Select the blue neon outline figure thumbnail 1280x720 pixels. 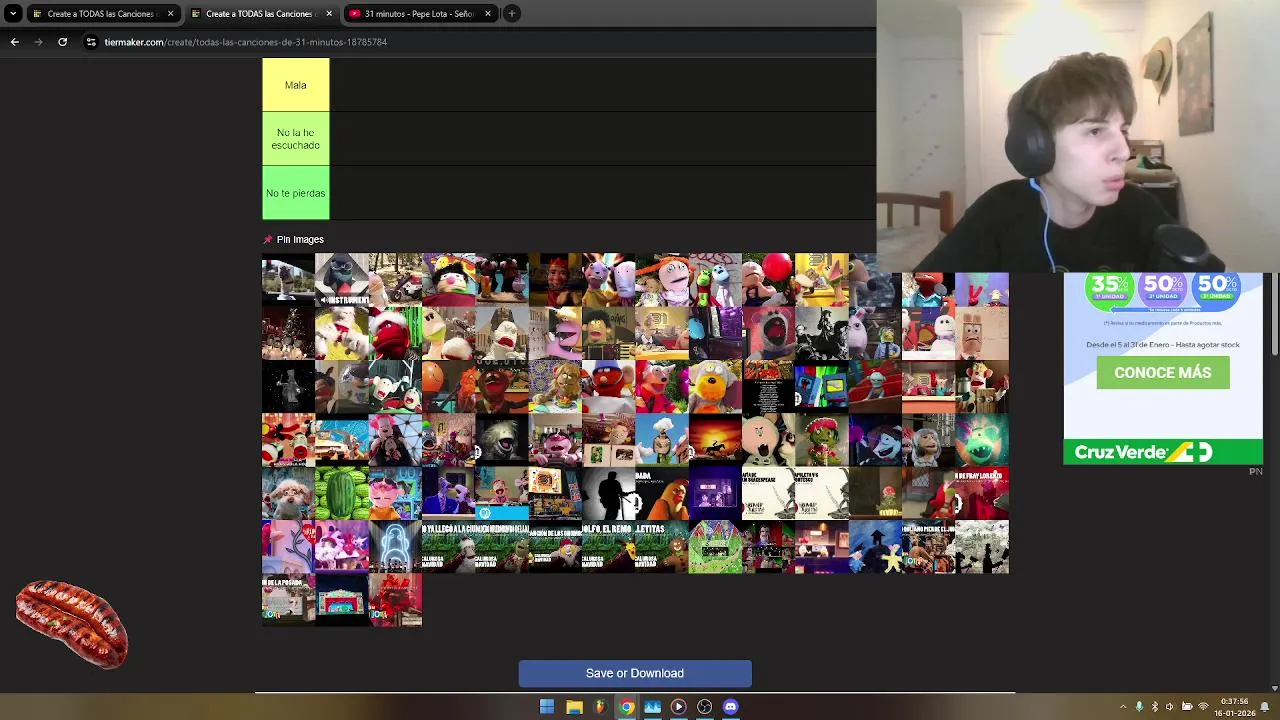395,547
